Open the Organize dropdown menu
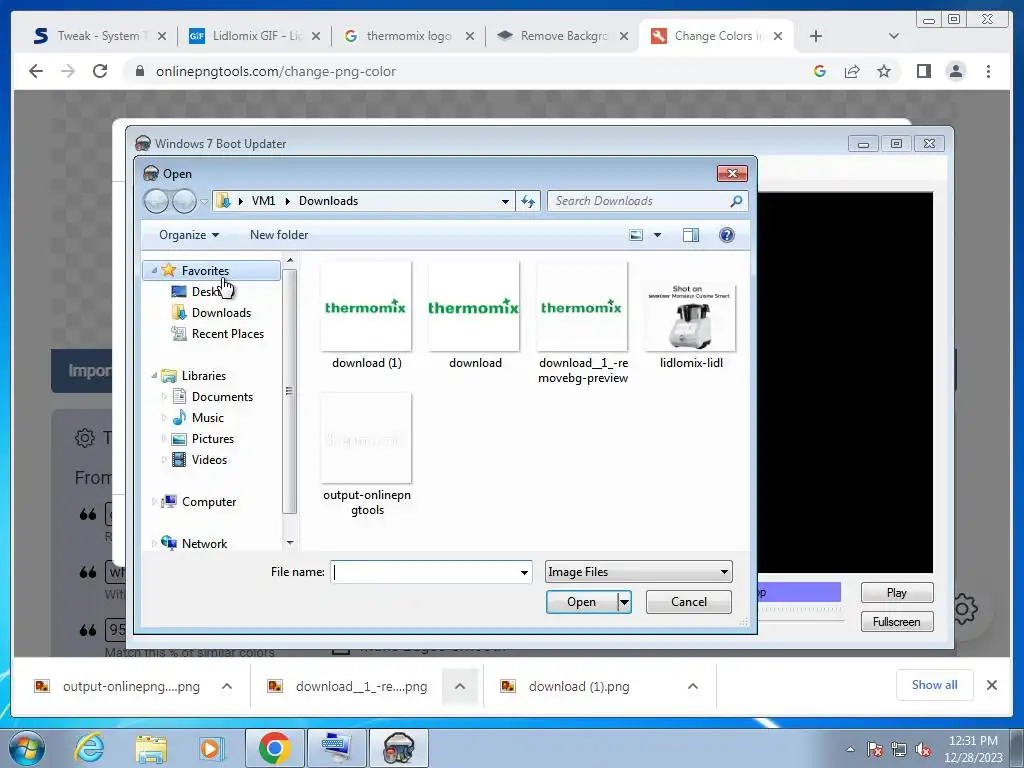This screenshot has width=1024, height=768. coord(189,235)
